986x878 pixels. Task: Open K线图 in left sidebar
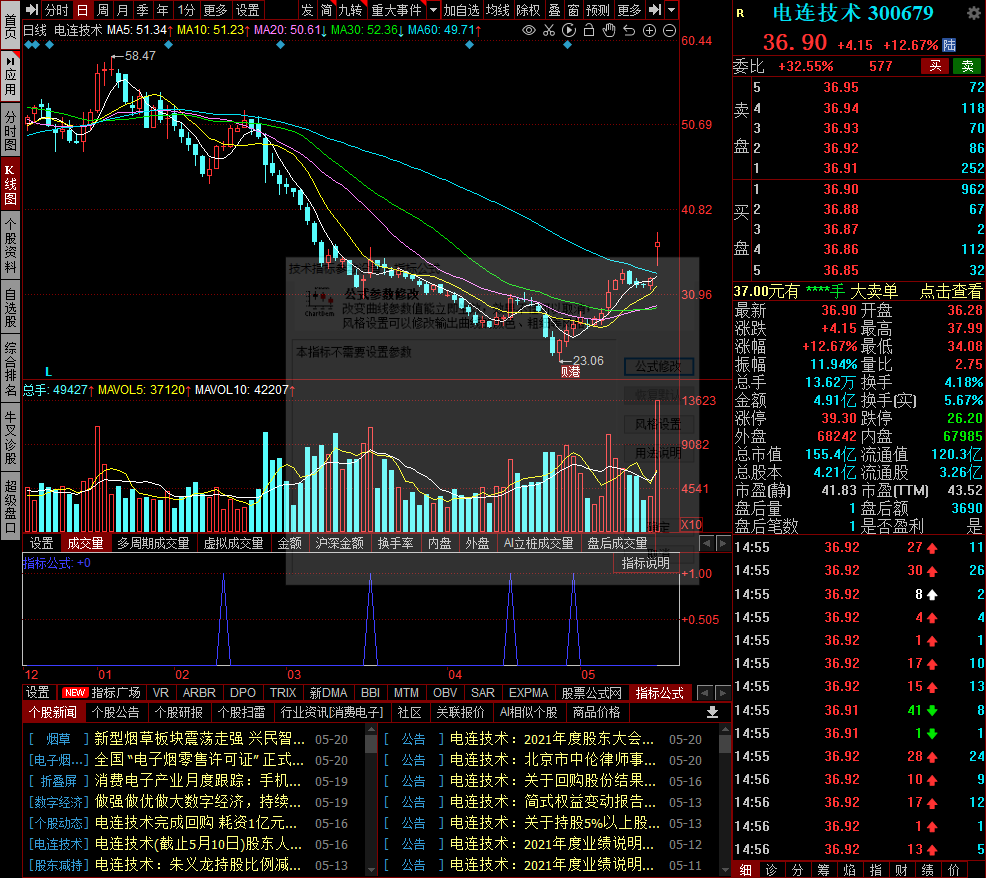click(x=10, y=185)
